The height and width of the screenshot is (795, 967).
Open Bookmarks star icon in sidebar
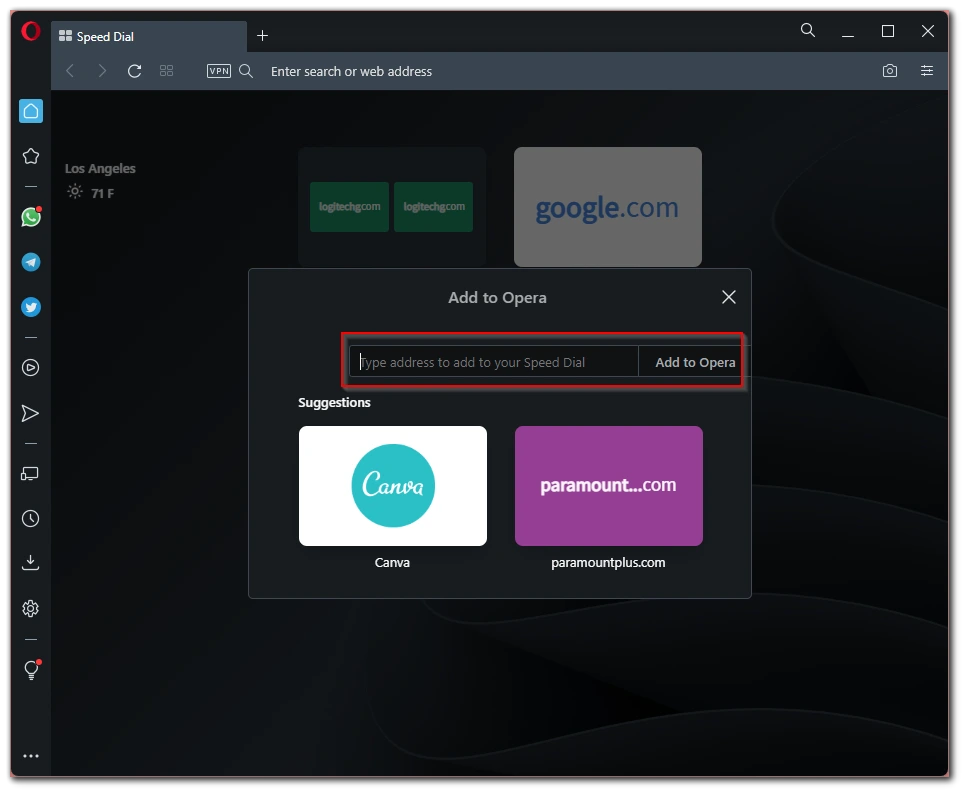pos(31,156)
